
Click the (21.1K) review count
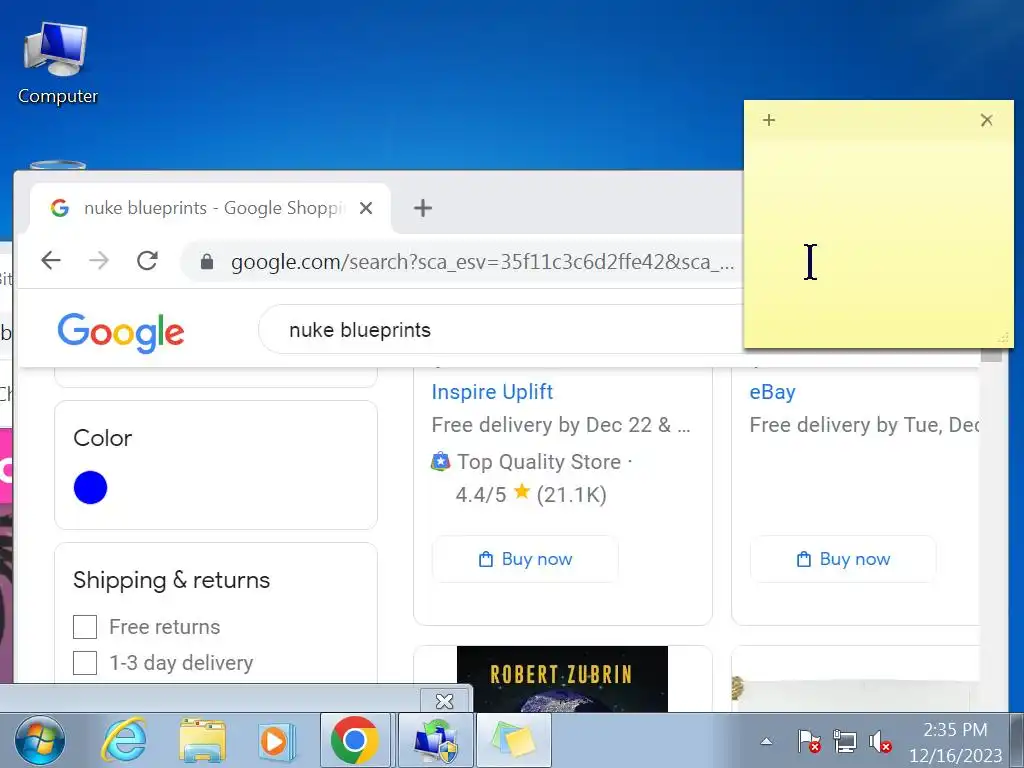pyautogui.click(x=571, y=494)
